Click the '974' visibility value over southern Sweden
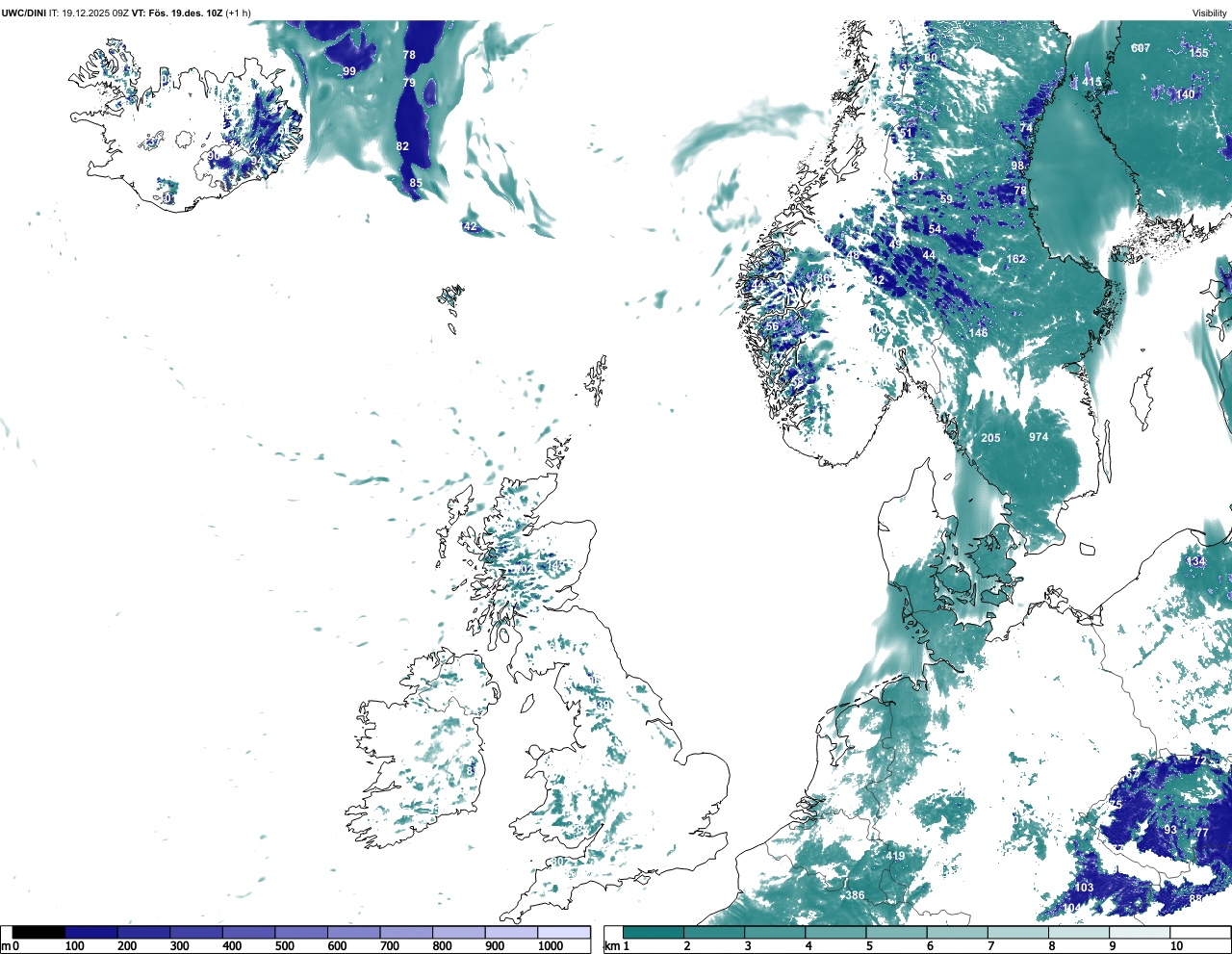 pos(1039,437)
